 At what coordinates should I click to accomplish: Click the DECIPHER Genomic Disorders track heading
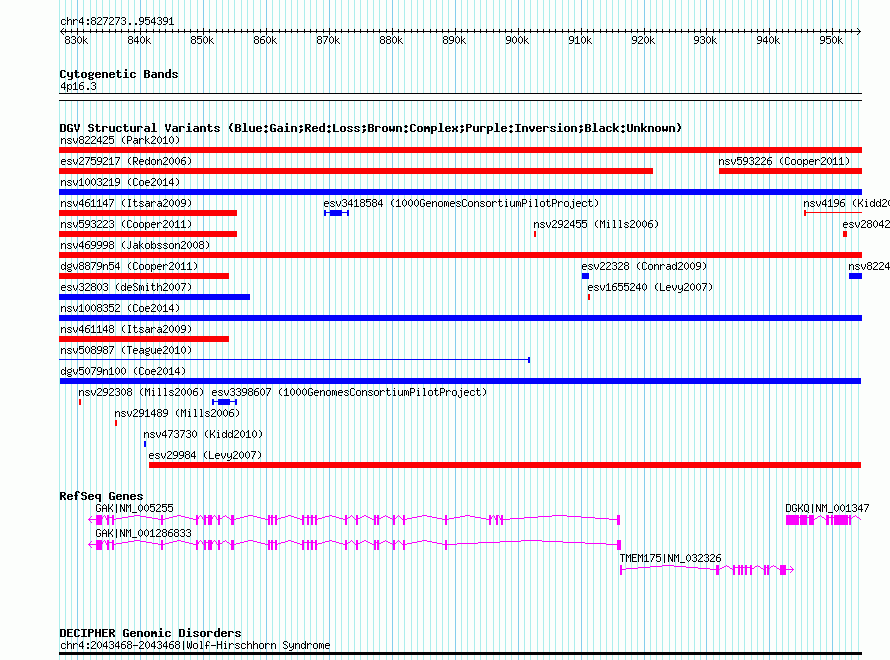pos(150,633)
